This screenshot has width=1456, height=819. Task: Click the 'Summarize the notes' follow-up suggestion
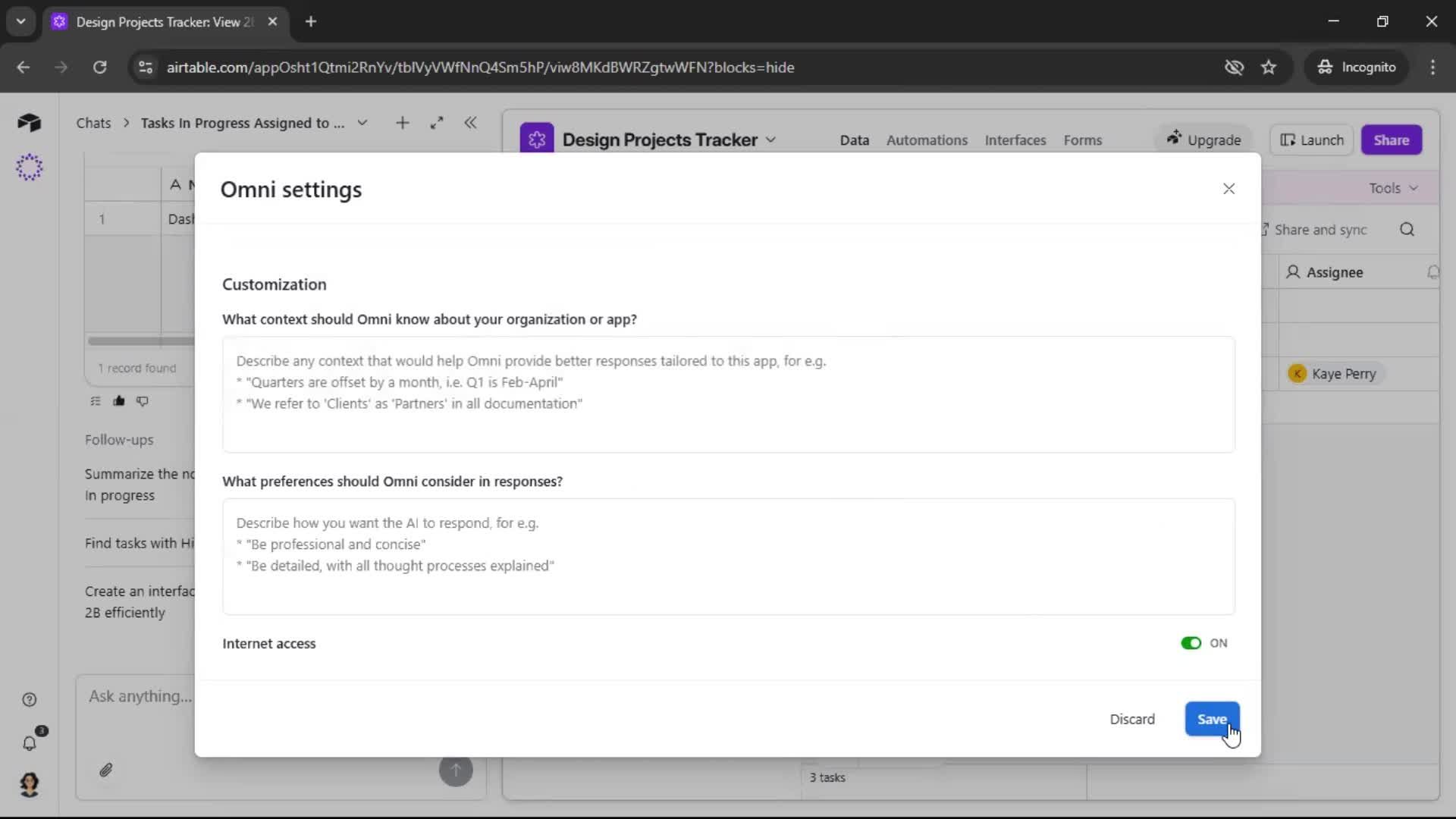140,485
